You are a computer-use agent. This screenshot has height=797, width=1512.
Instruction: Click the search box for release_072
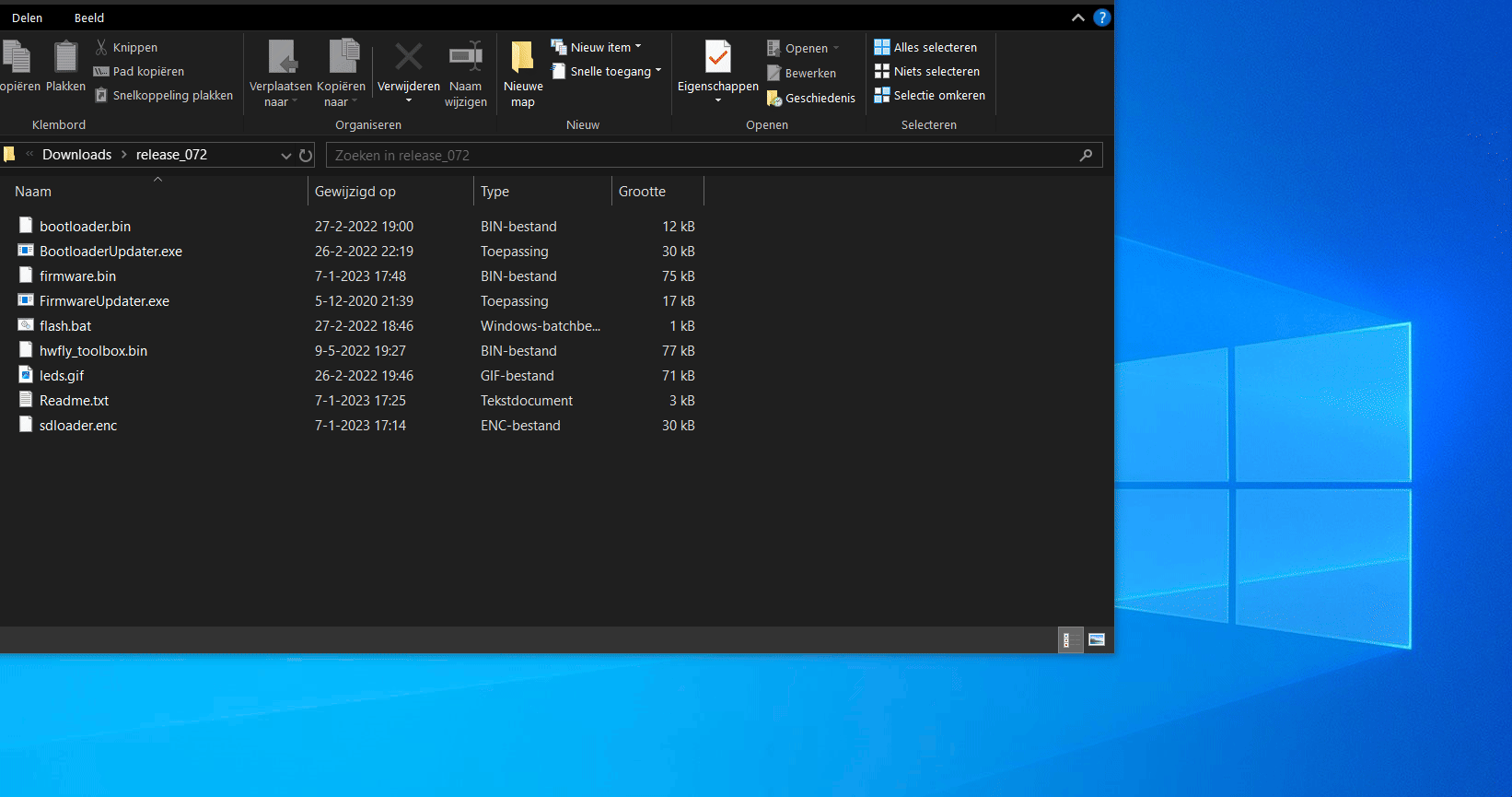[704, 156]
